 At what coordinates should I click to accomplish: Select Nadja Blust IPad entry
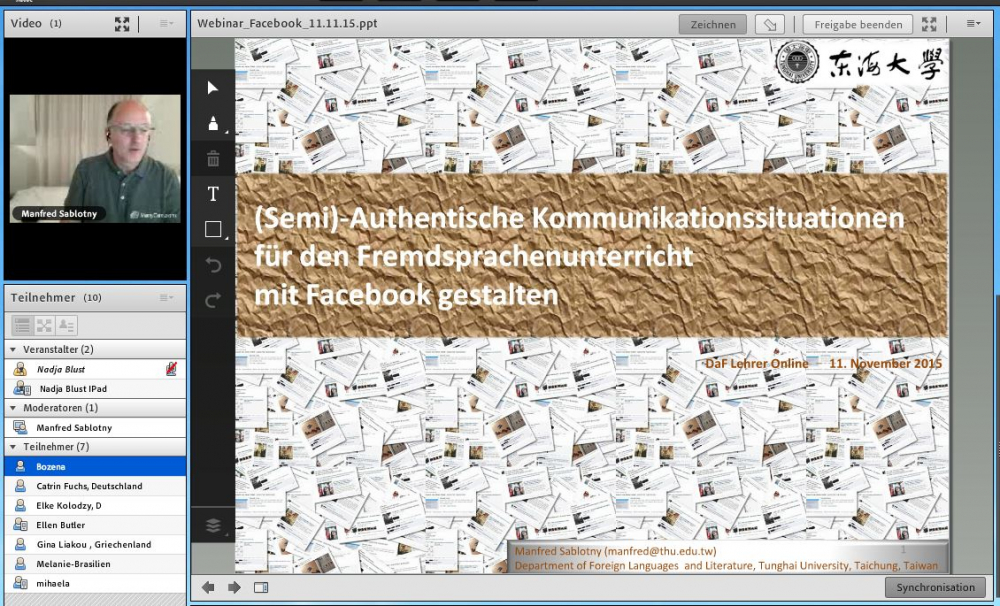pos(95,388)
